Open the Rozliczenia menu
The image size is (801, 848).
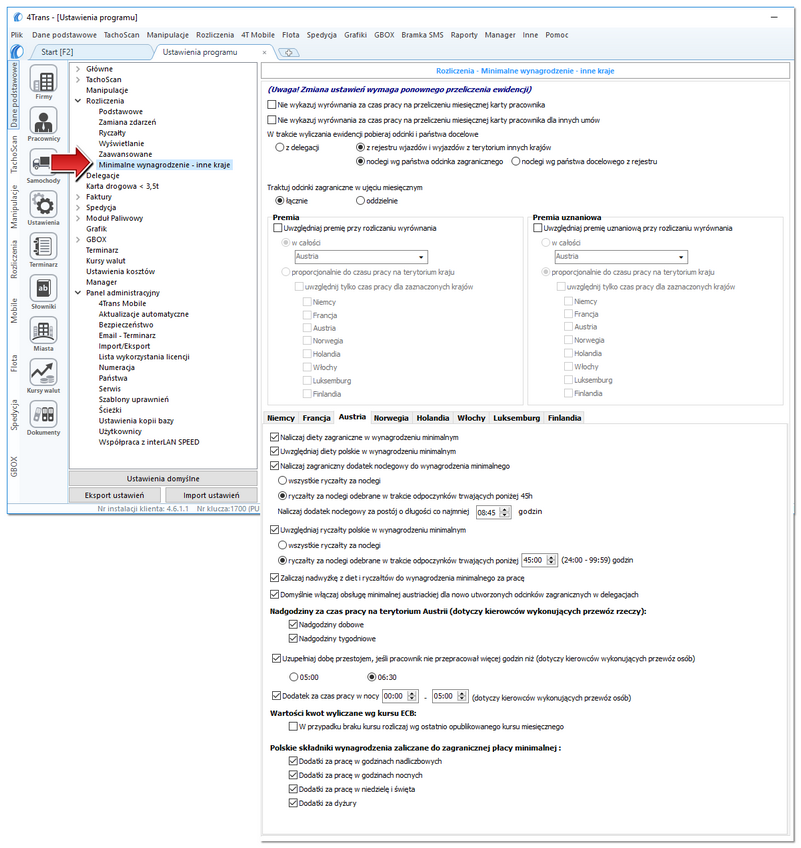click(215, 35)
